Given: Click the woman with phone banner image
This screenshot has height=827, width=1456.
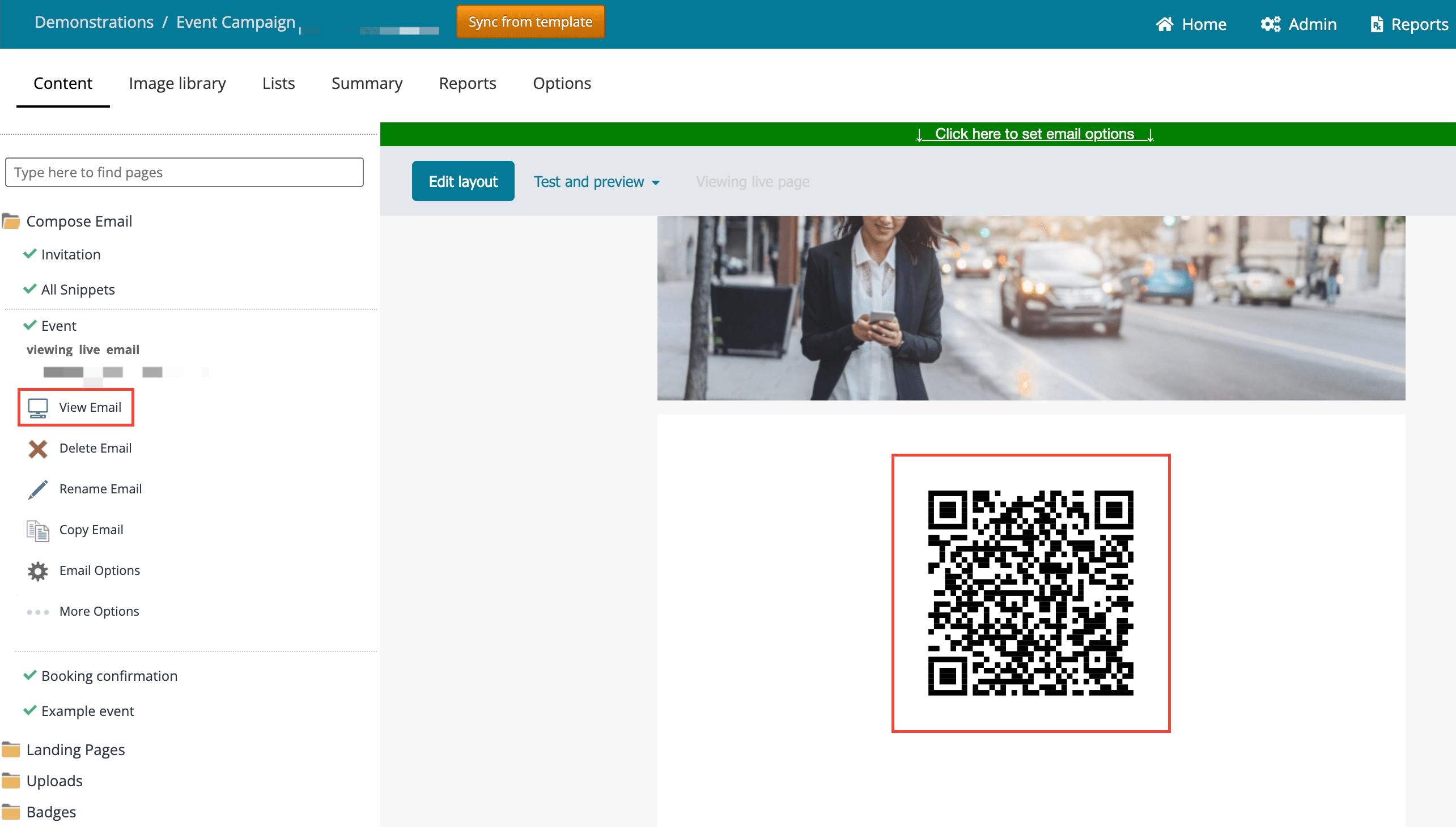Looking at the screenshot, I should click(x=1031, y=308).
